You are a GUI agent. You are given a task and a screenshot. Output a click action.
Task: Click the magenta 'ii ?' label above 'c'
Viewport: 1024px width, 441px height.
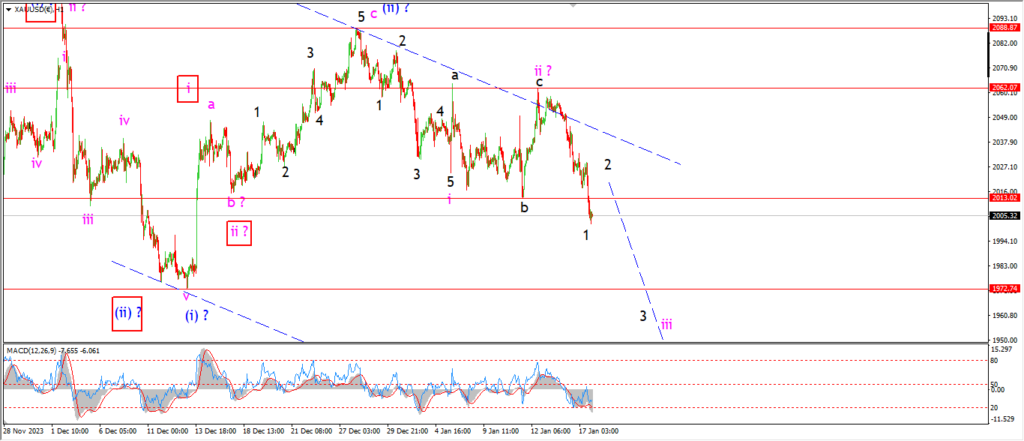coord(544,70)
